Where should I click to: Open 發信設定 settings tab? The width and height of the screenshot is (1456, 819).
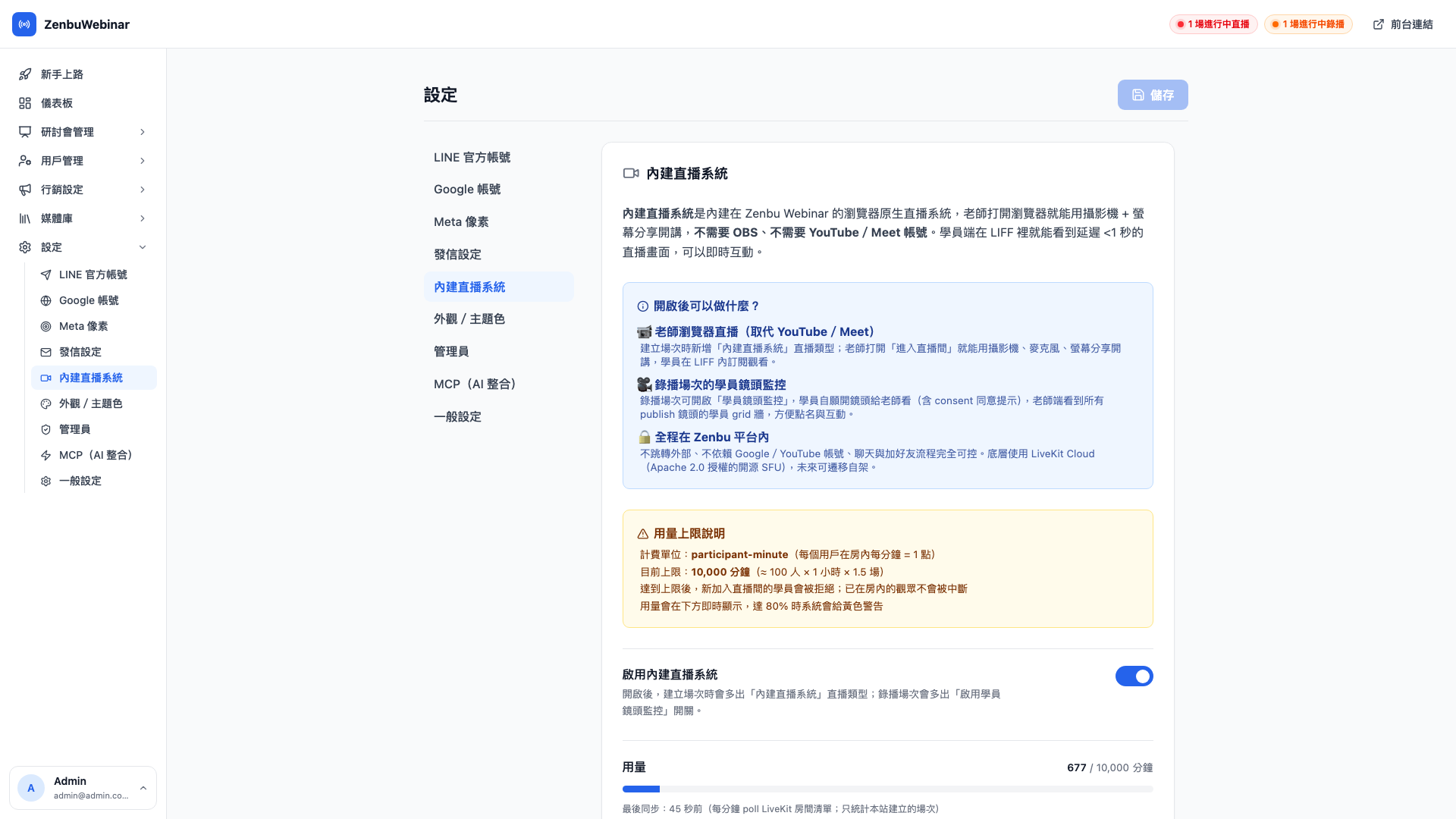tap(498, 254)
